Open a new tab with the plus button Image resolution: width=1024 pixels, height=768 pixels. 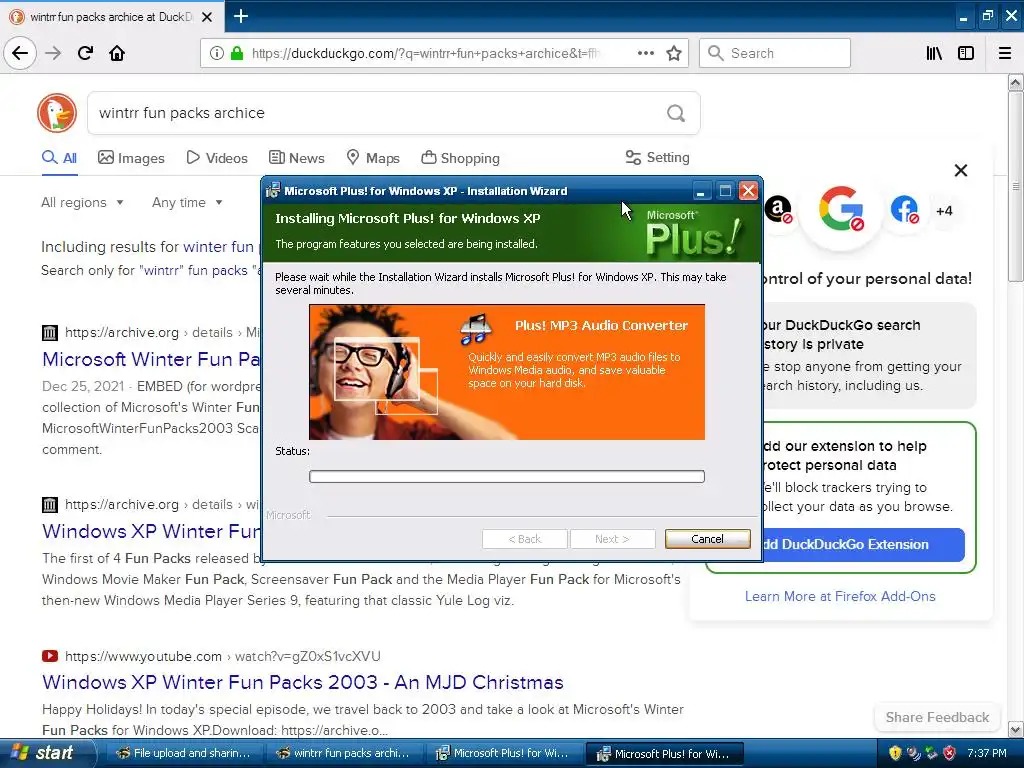click(240, 16)
